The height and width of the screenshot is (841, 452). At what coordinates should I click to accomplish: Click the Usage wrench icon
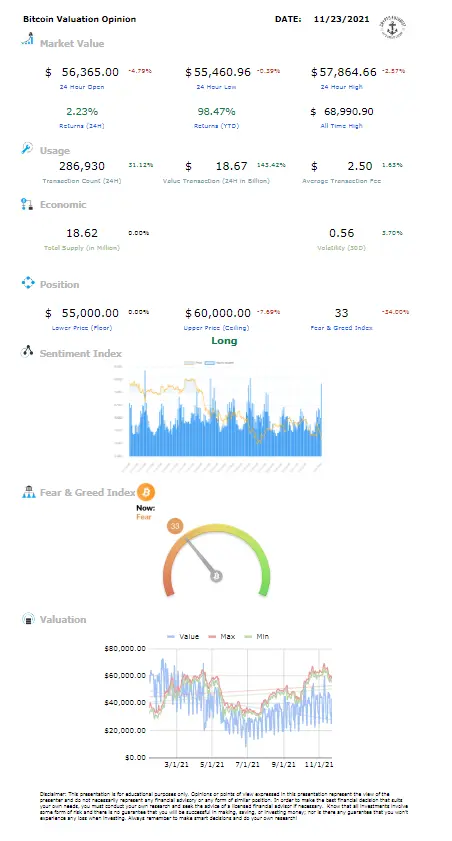click(x=27, y=149)
